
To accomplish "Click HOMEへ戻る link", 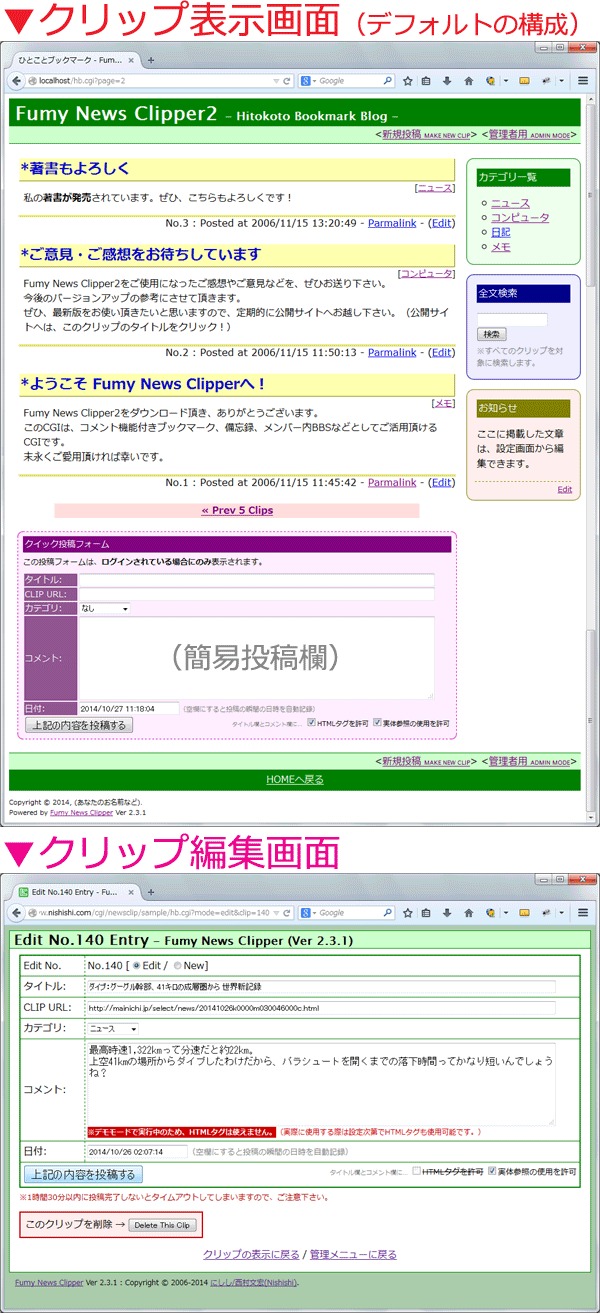I will click(295, 779).
